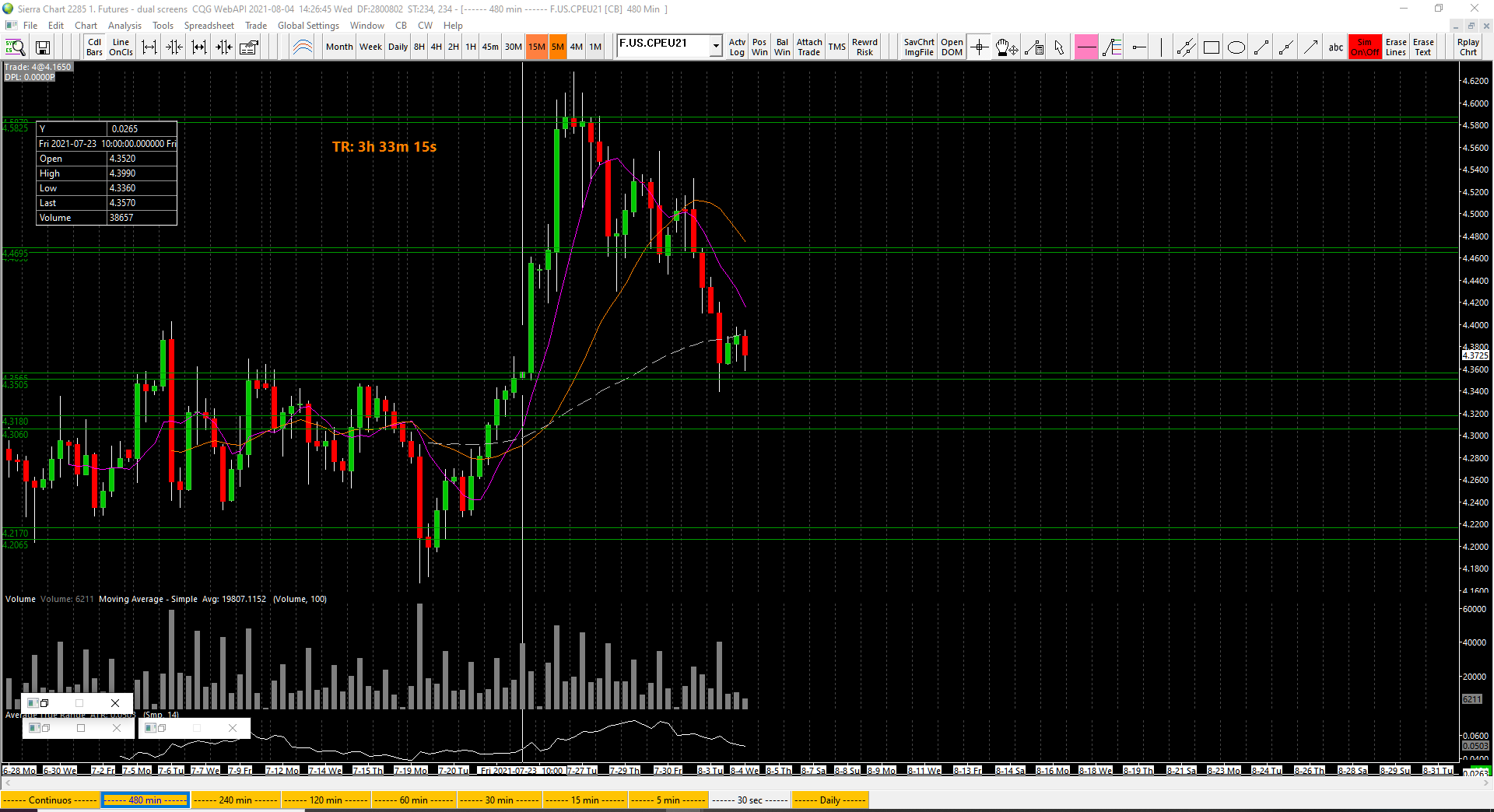
Task: Select the parallel channel line tool
Action: (x=1186, y=47)
